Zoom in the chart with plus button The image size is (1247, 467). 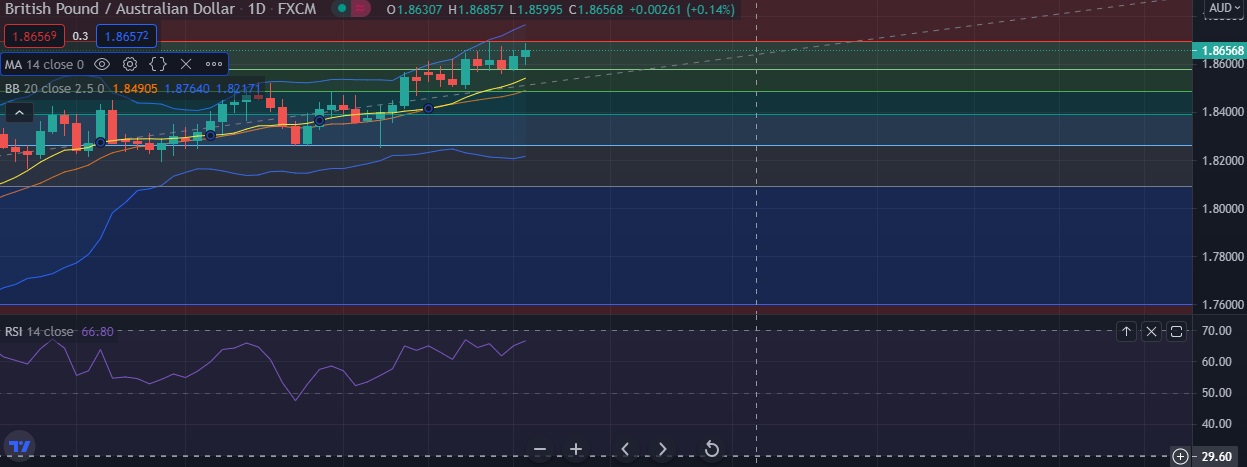coord(576,449)
